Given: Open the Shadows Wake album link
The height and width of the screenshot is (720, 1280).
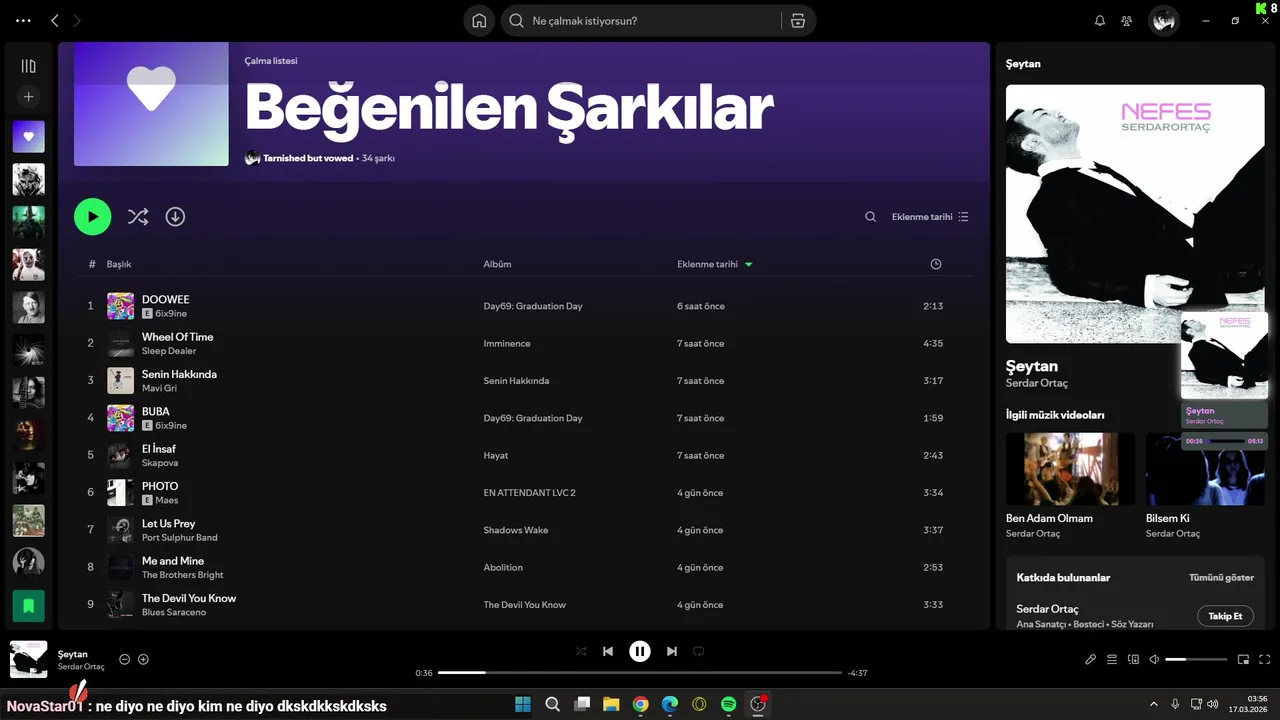Looking at the screenshot, I should (x=516, y=530).
